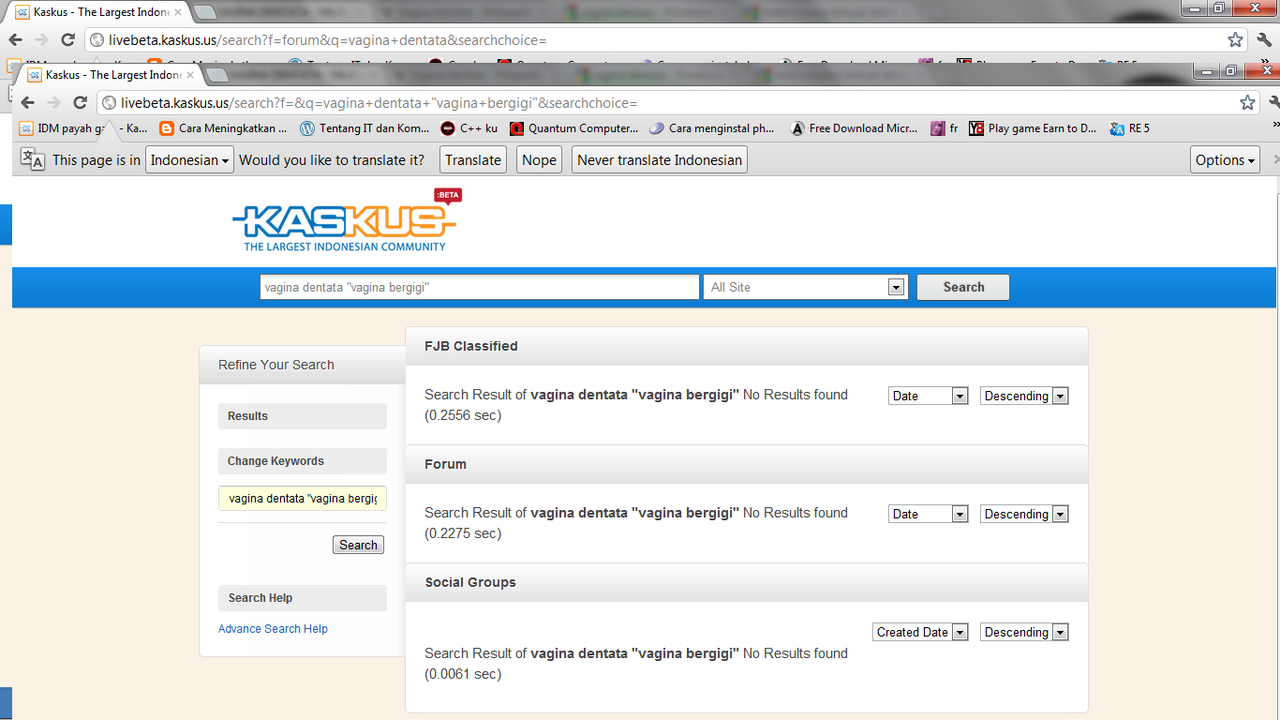The image size is (1280, 720).
Task: Click Forum section header
Action: tap(746, 464)
